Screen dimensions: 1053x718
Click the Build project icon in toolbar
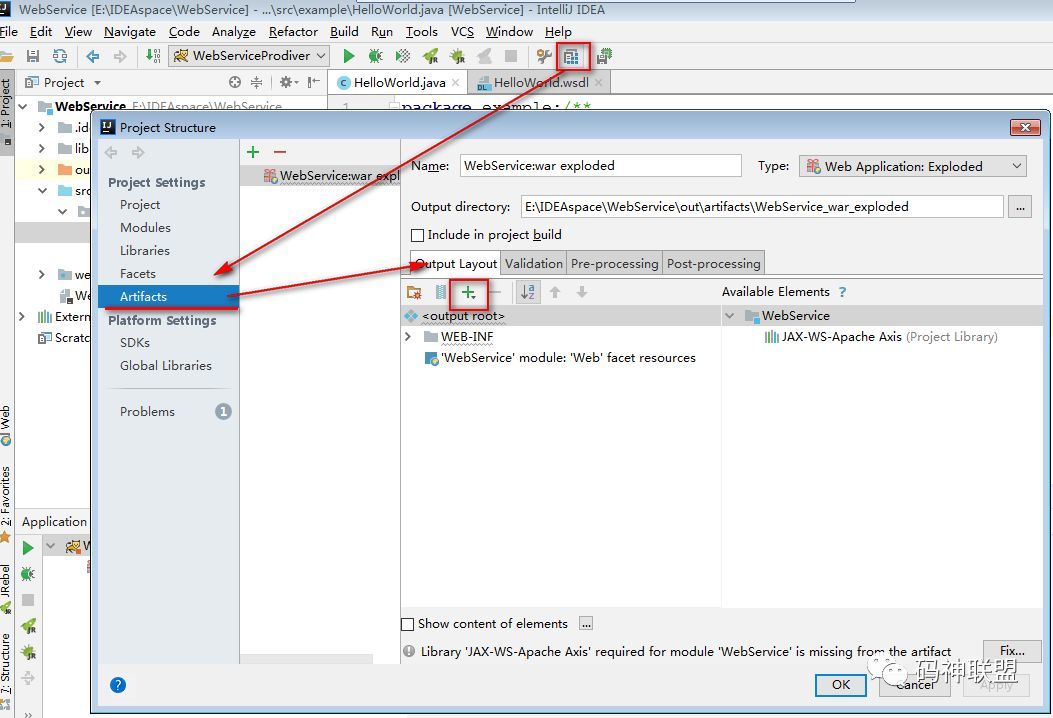153,56
